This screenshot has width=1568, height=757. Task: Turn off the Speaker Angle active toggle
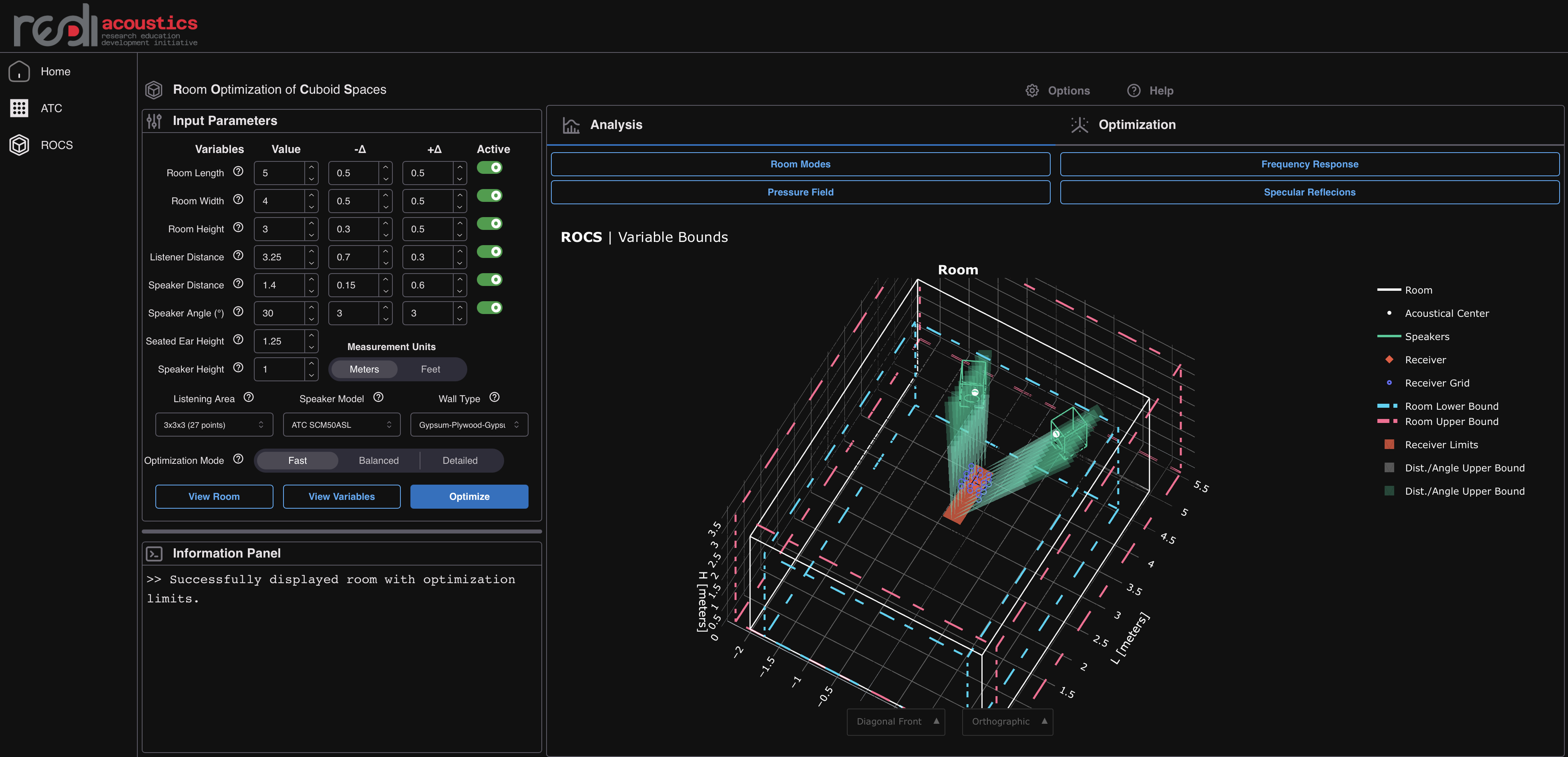[x=489, y=308]
